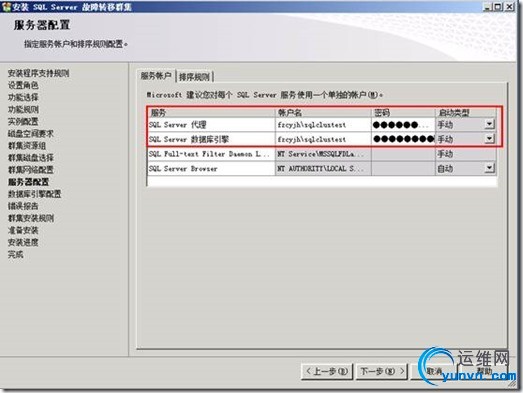523x393 pixels.
Task: Open startup type dropdown for SQL Server 代理
Action: click(x=489, y=124)
